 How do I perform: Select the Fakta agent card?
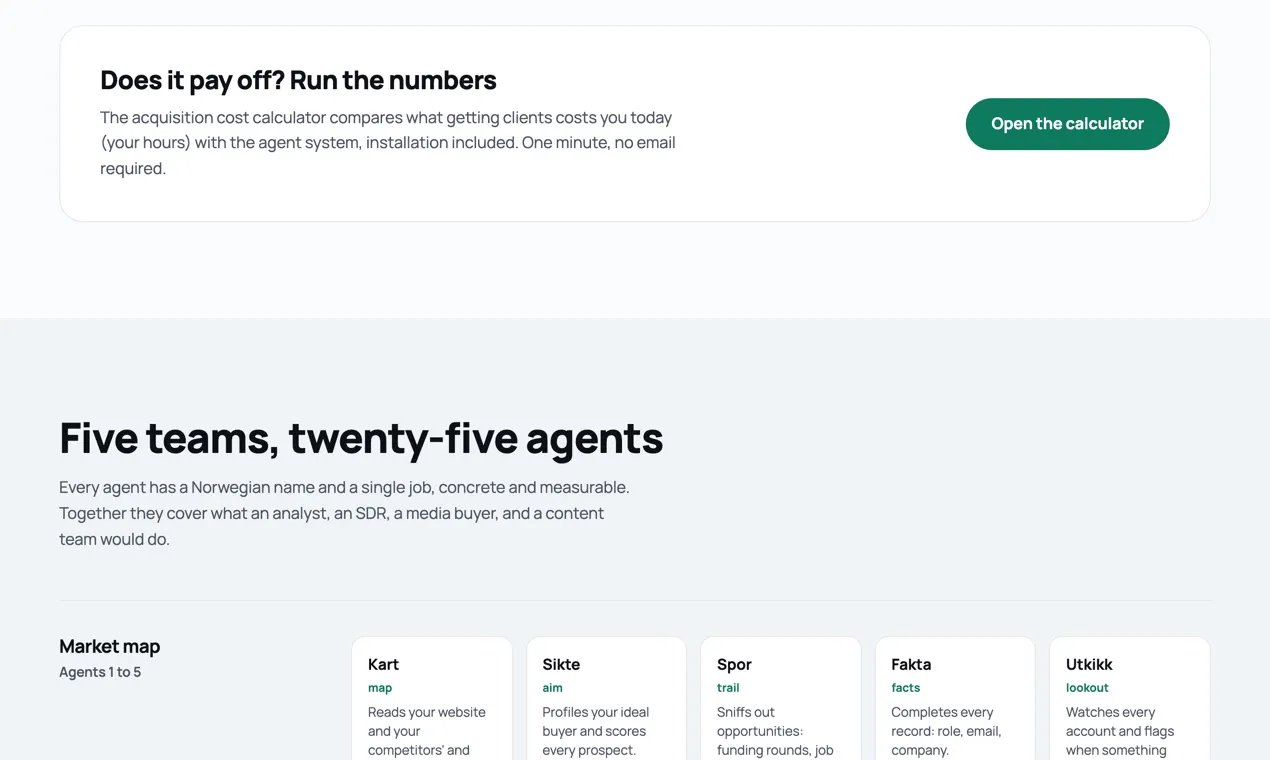955,699
